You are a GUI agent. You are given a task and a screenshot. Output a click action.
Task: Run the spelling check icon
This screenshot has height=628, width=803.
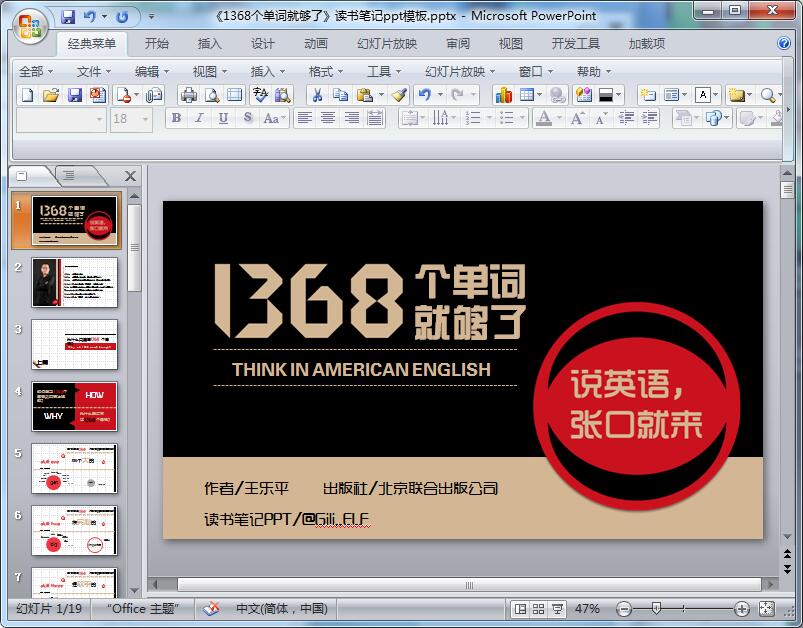pos(260,95)
